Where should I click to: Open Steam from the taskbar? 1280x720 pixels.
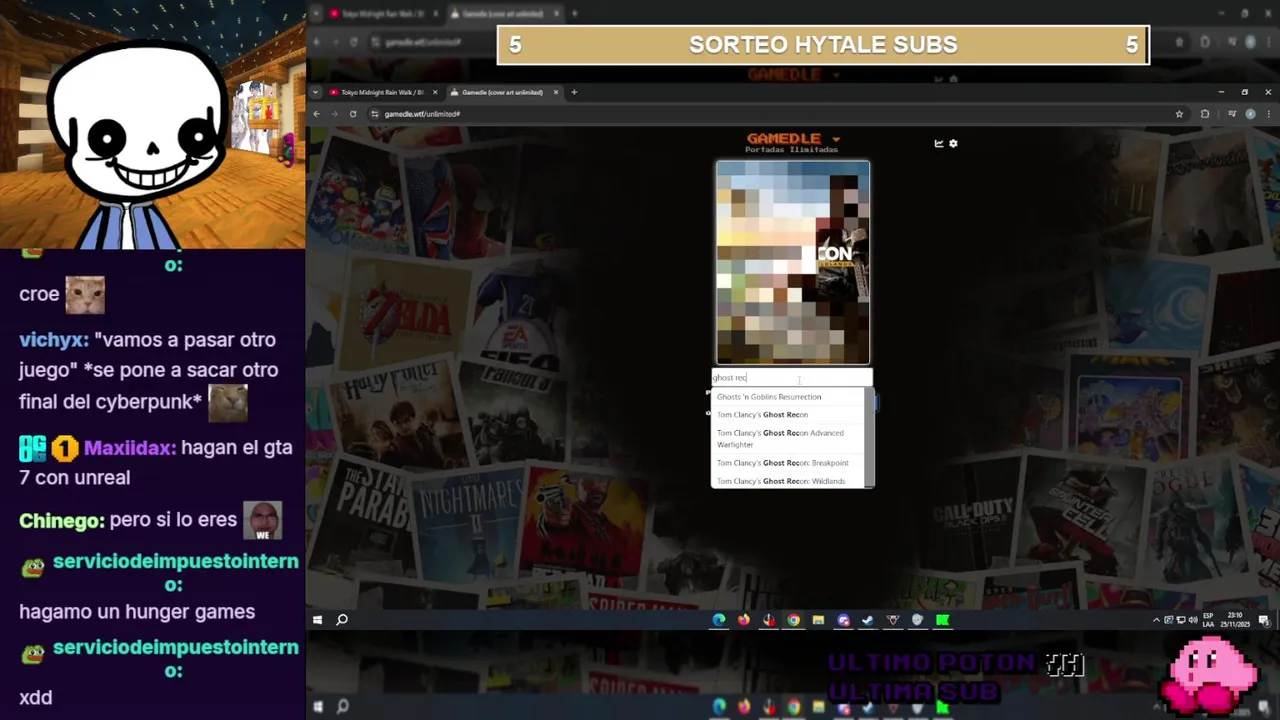pyautogui.click(x=868, y=620)
